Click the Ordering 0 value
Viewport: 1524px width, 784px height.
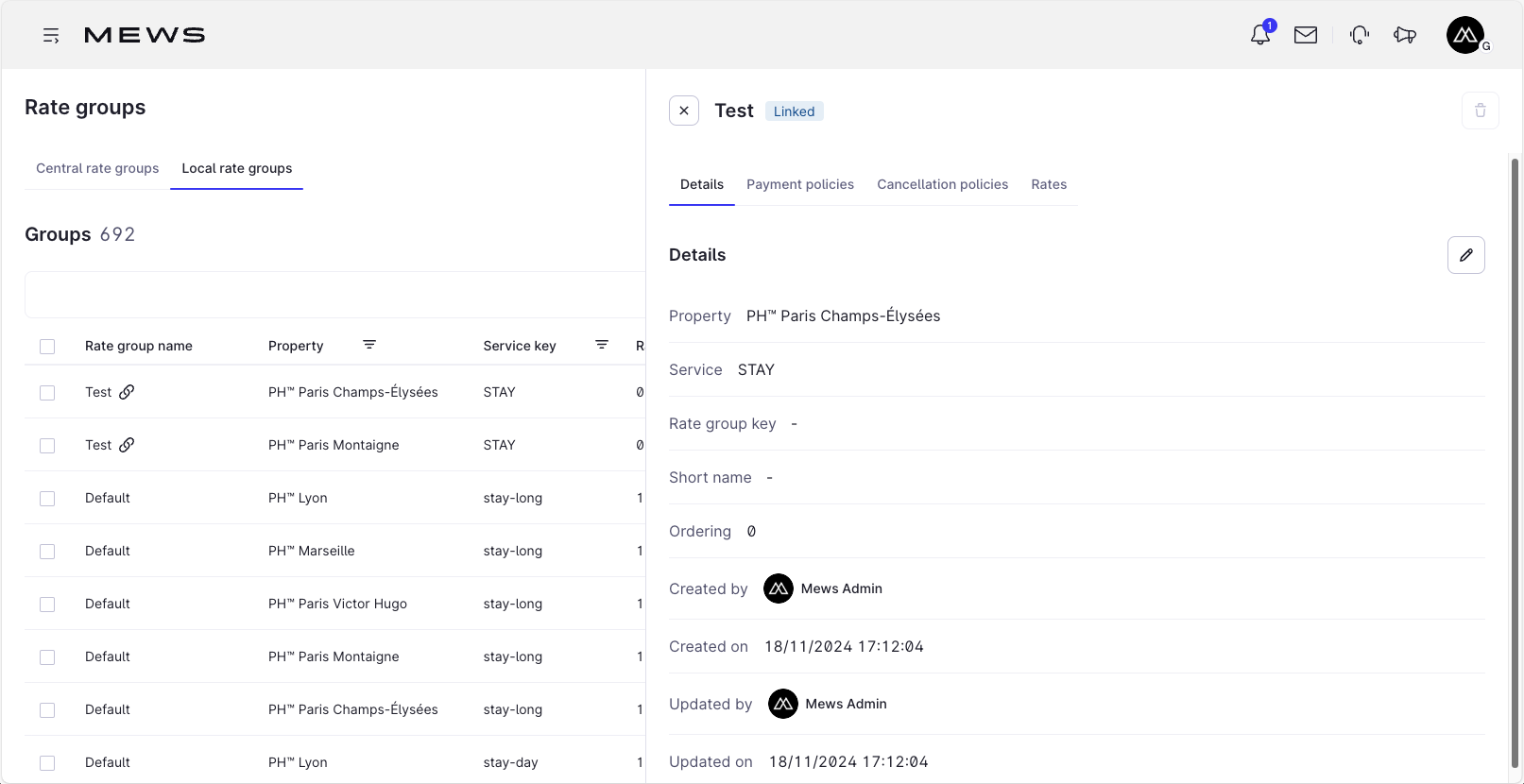[x=751, y=531]
